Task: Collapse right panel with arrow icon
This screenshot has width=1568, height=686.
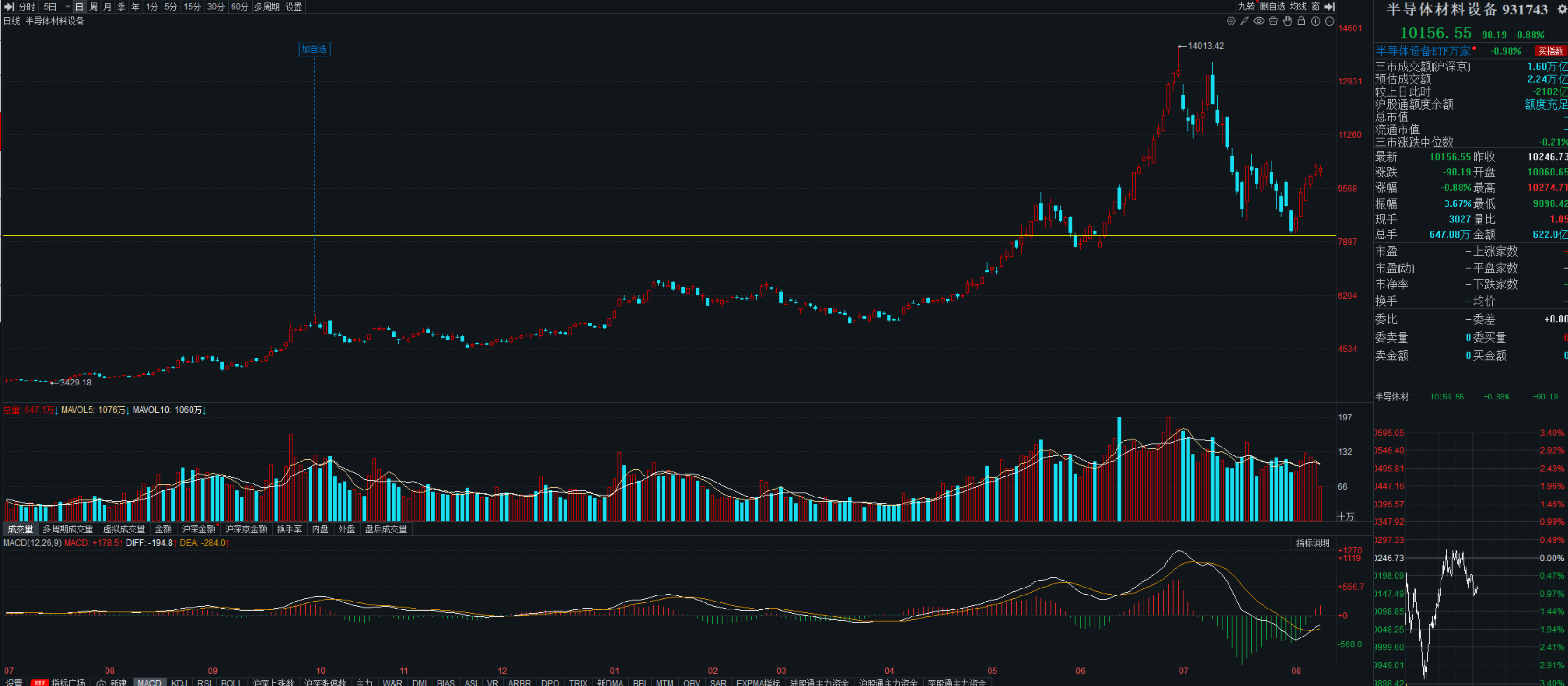Action: coord(1330,7)
